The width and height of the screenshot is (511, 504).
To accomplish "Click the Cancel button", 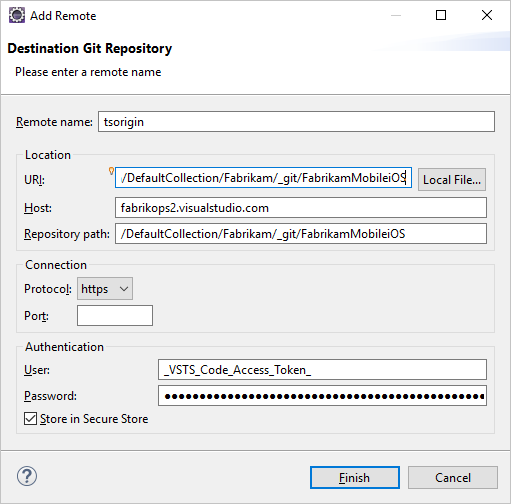I will point(453,478).
